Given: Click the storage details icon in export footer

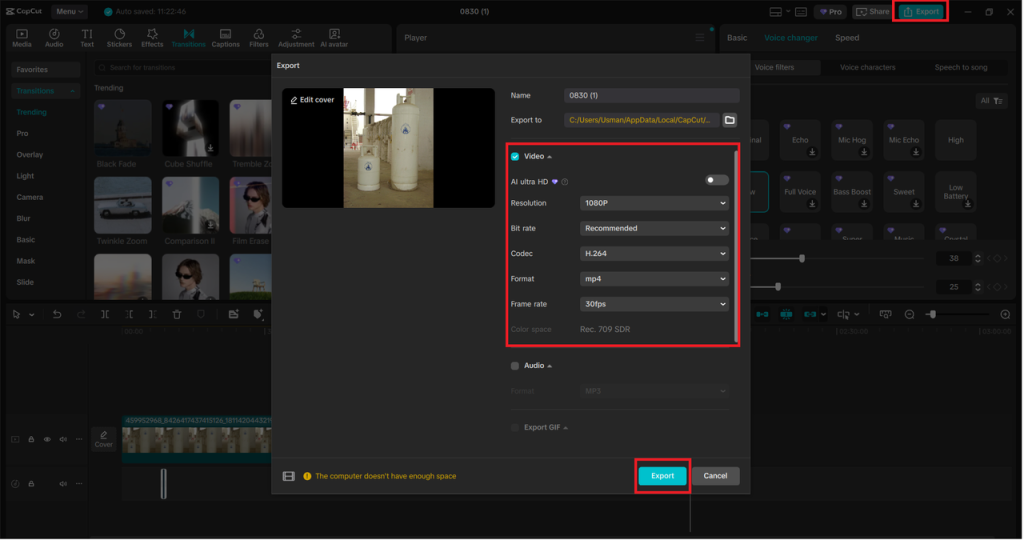Looking at the screenshot, I should (289, 476).
